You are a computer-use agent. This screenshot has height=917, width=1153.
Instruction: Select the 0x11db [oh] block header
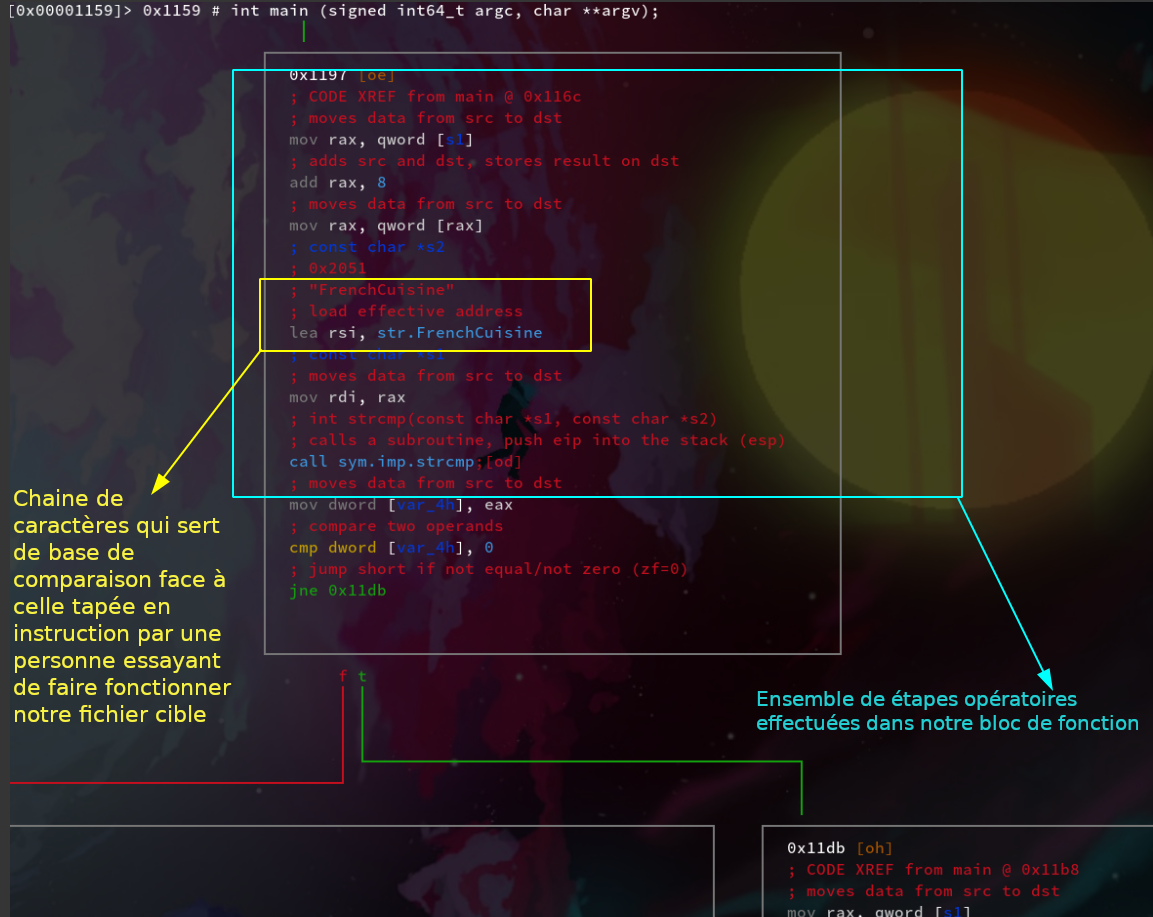[839, 848]
